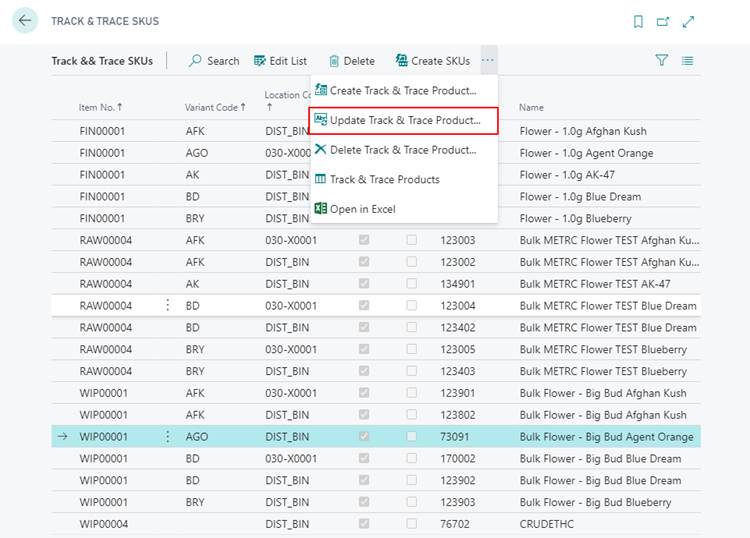Bookmark this page with the bookmark icon
This screenshot has width=750, height=538.
tap(638, 21)
